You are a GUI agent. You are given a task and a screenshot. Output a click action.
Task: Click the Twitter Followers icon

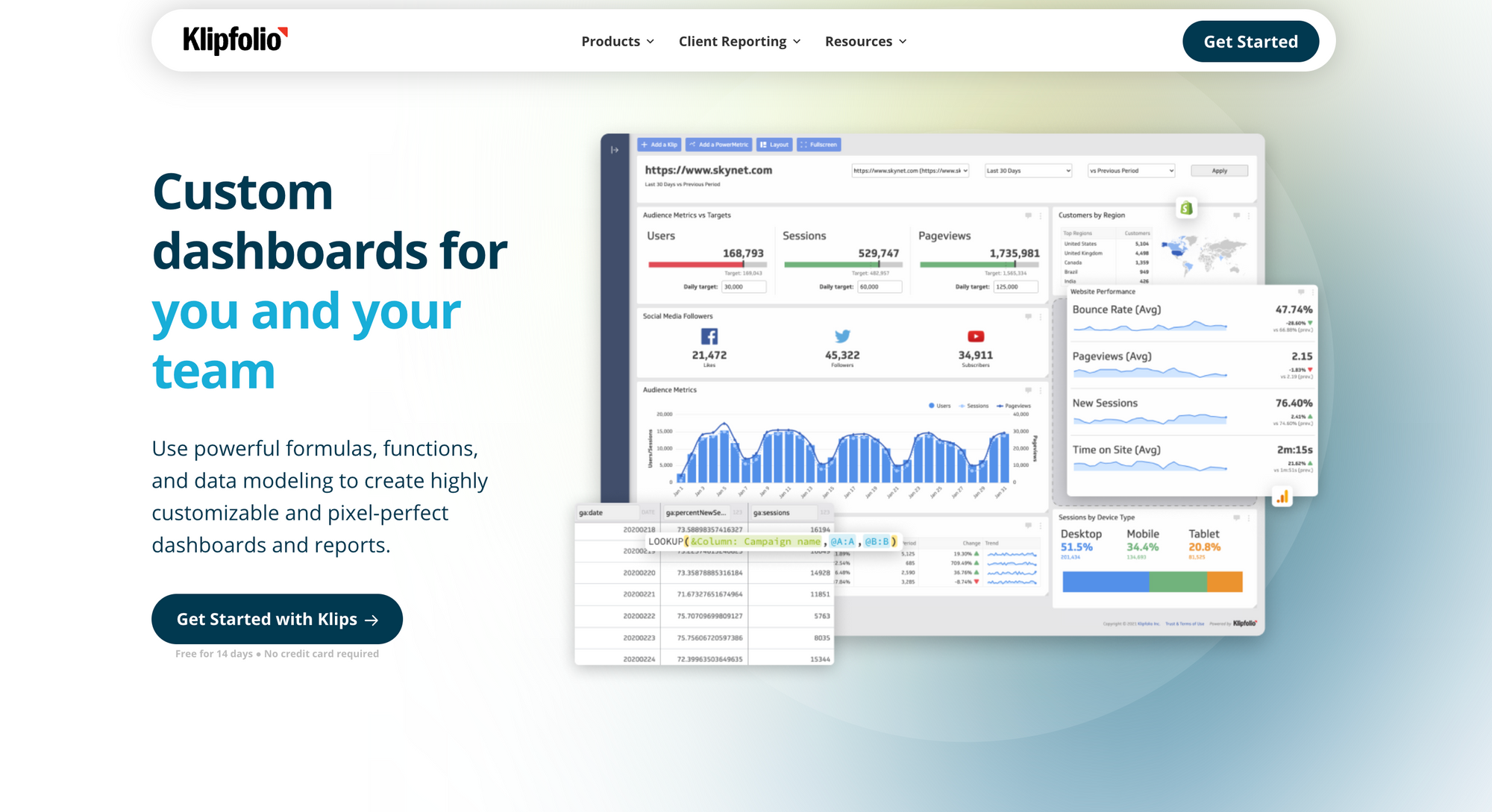click(x=841, y=336)
